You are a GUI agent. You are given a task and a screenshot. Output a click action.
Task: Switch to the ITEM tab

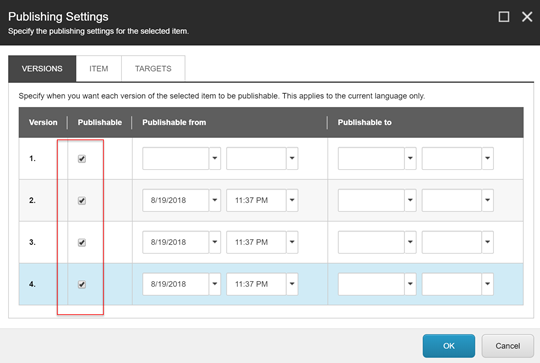coord(98,69)
